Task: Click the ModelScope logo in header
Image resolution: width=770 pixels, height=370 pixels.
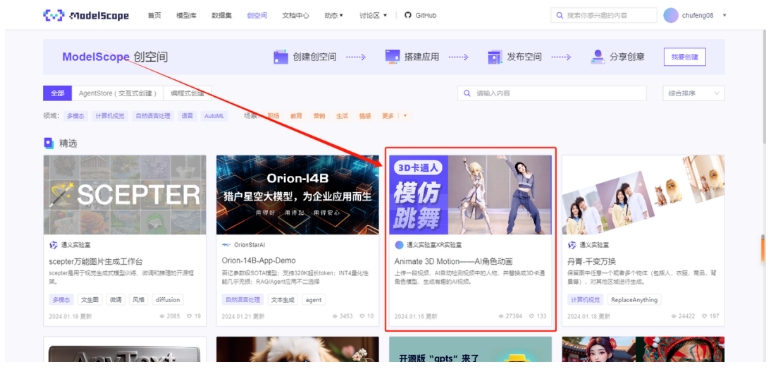Action: click(86, 15)
